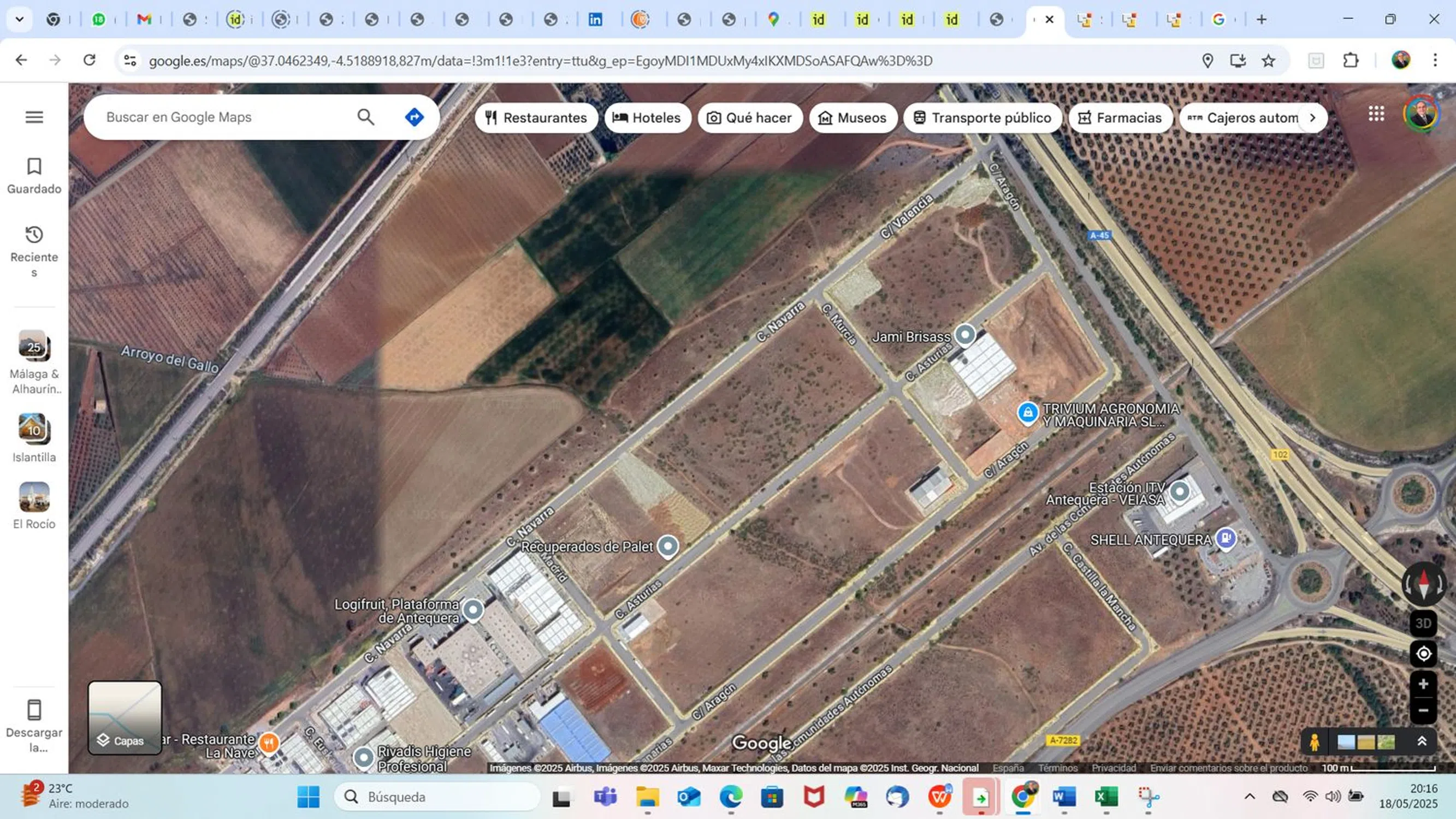
Task: Zoom in with the plus button
Action: 1423,684
